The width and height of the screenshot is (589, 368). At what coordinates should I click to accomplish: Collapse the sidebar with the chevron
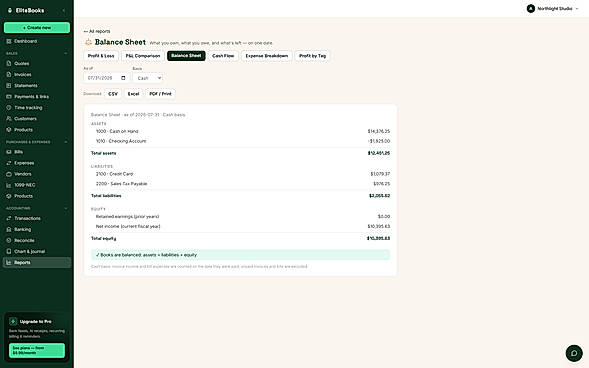coord(64,11)
